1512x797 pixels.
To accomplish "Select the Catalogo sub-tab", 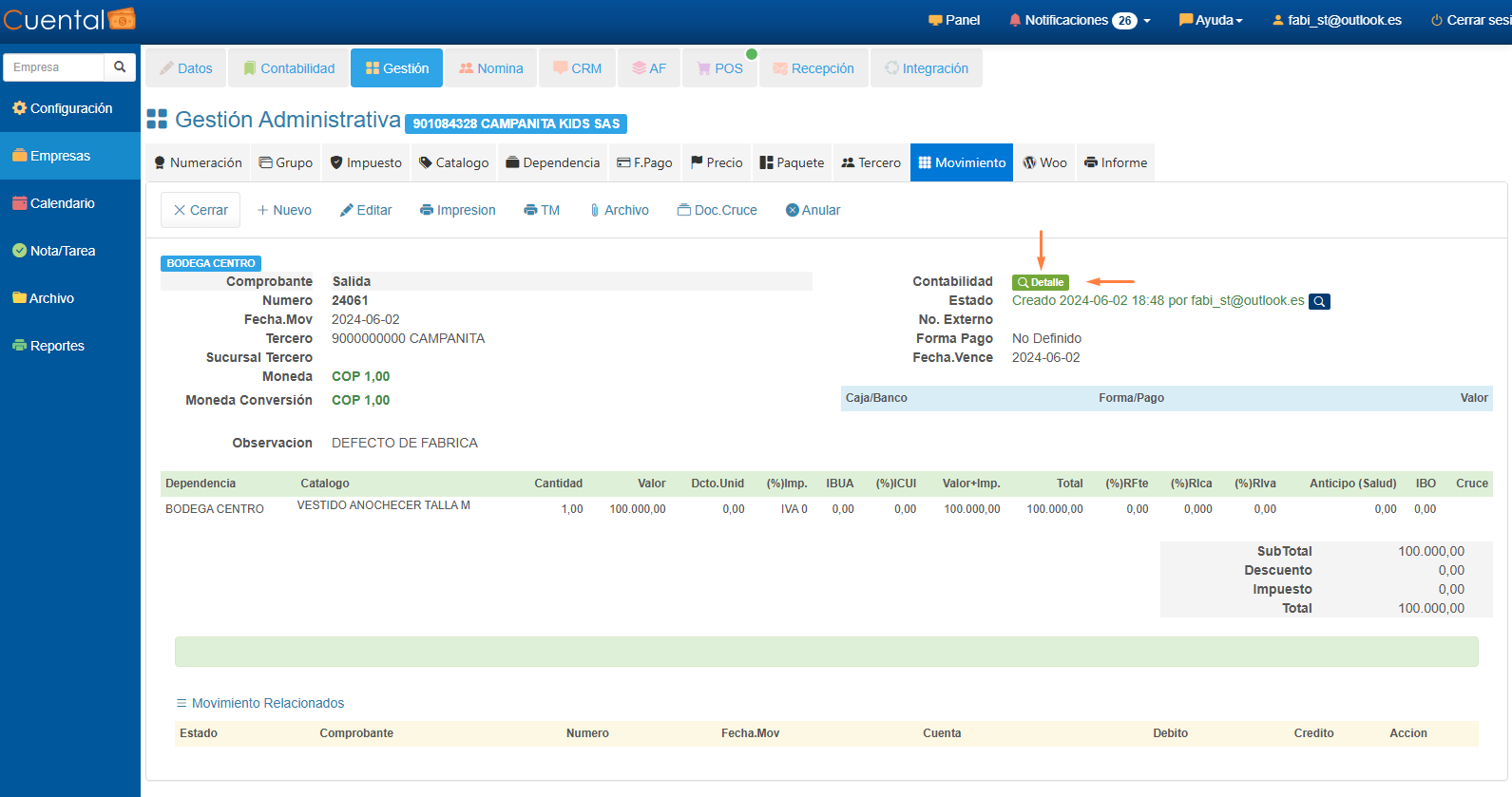I will point(453,162).
